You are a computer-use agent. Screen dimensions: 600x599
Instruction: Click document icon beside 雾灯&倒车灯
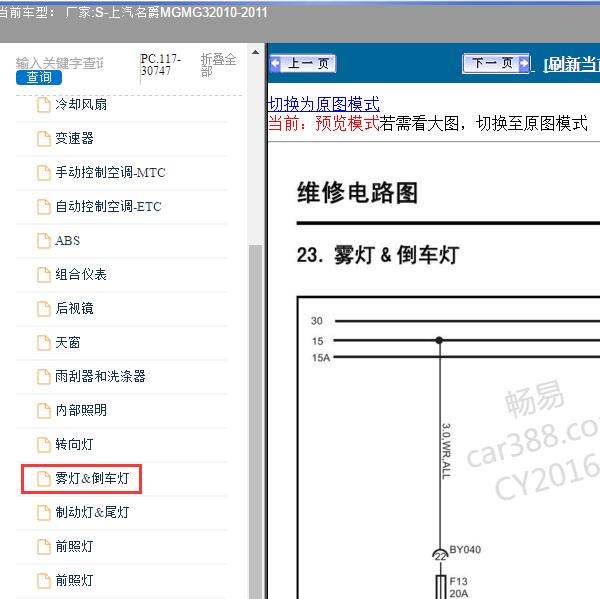pos(44,479)
